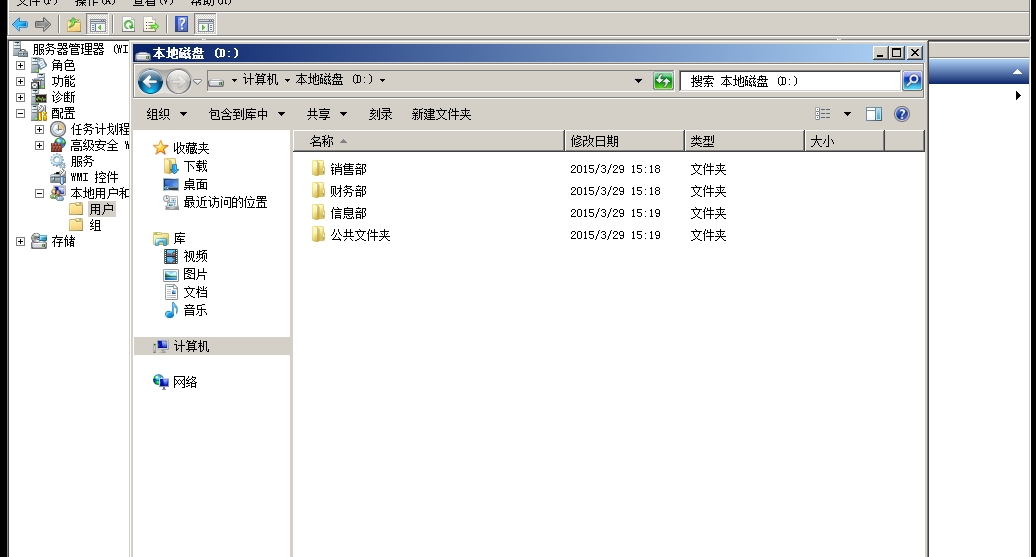This screenshot has height=557, width=1036.
Task: Click the drive icon in the address bar
Action: (x=216, y=81)
